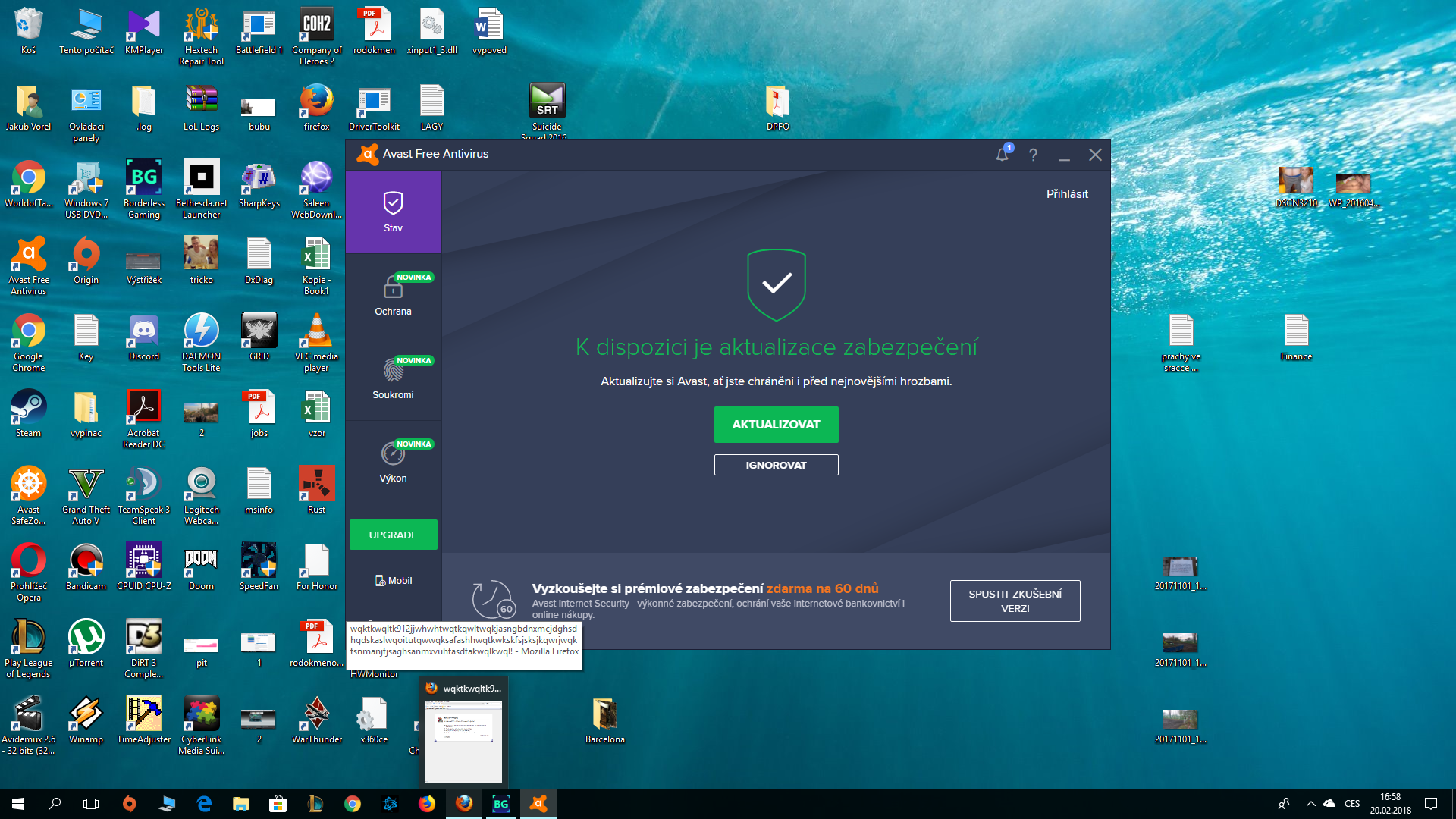The image size is (1456, 819).
Task: Open the Mobil sidebar item
Action: click(x=393, y=581)
